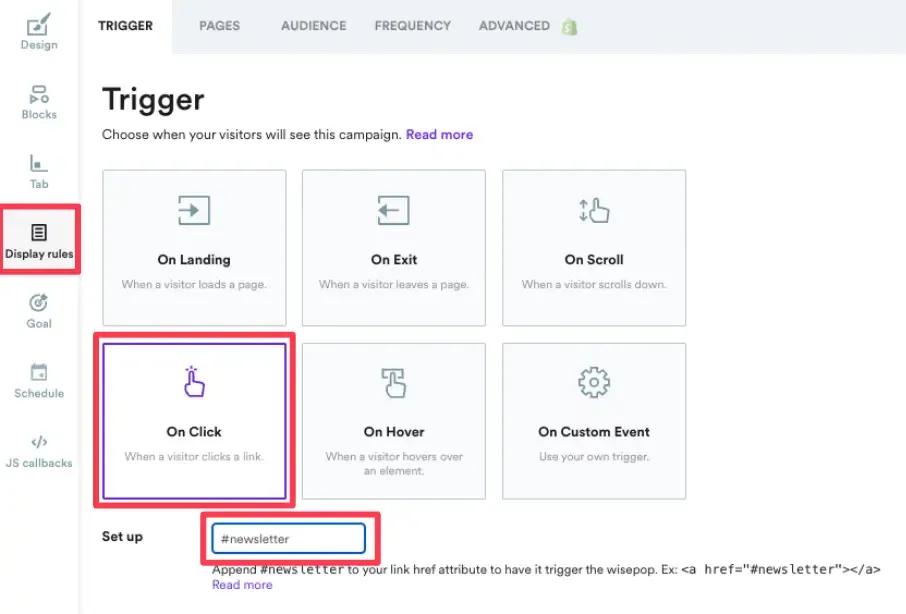Switch to the Pages tab
906x614 pixels.
pos(220,26)
